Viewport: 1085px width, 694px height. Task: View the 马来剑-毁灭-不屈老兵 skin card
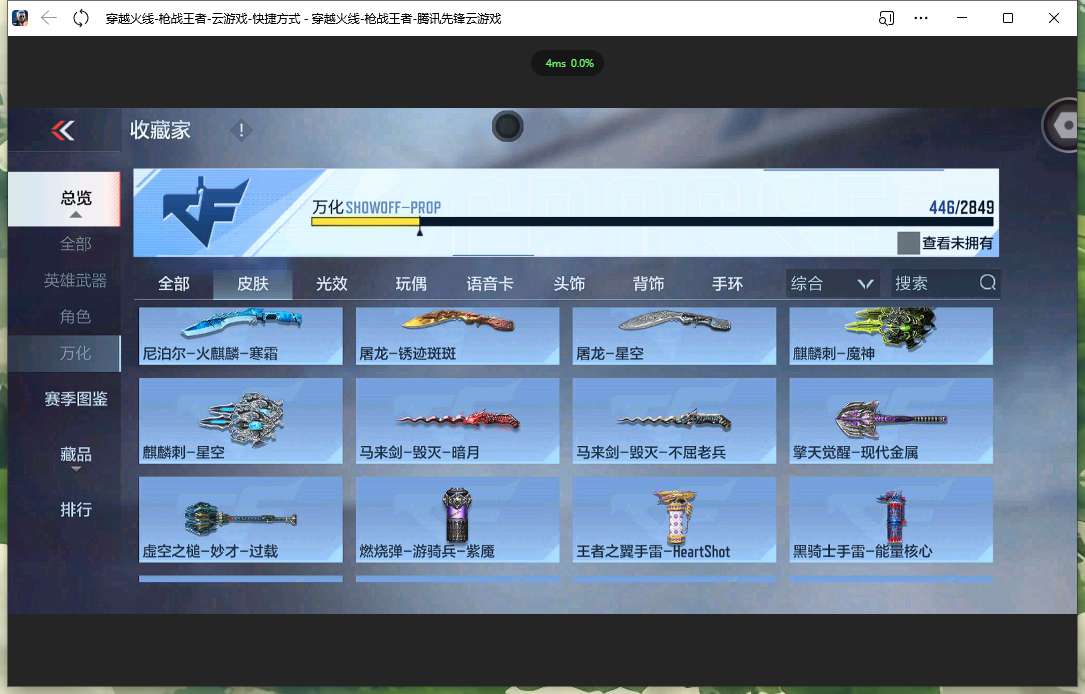pos(675,421)
